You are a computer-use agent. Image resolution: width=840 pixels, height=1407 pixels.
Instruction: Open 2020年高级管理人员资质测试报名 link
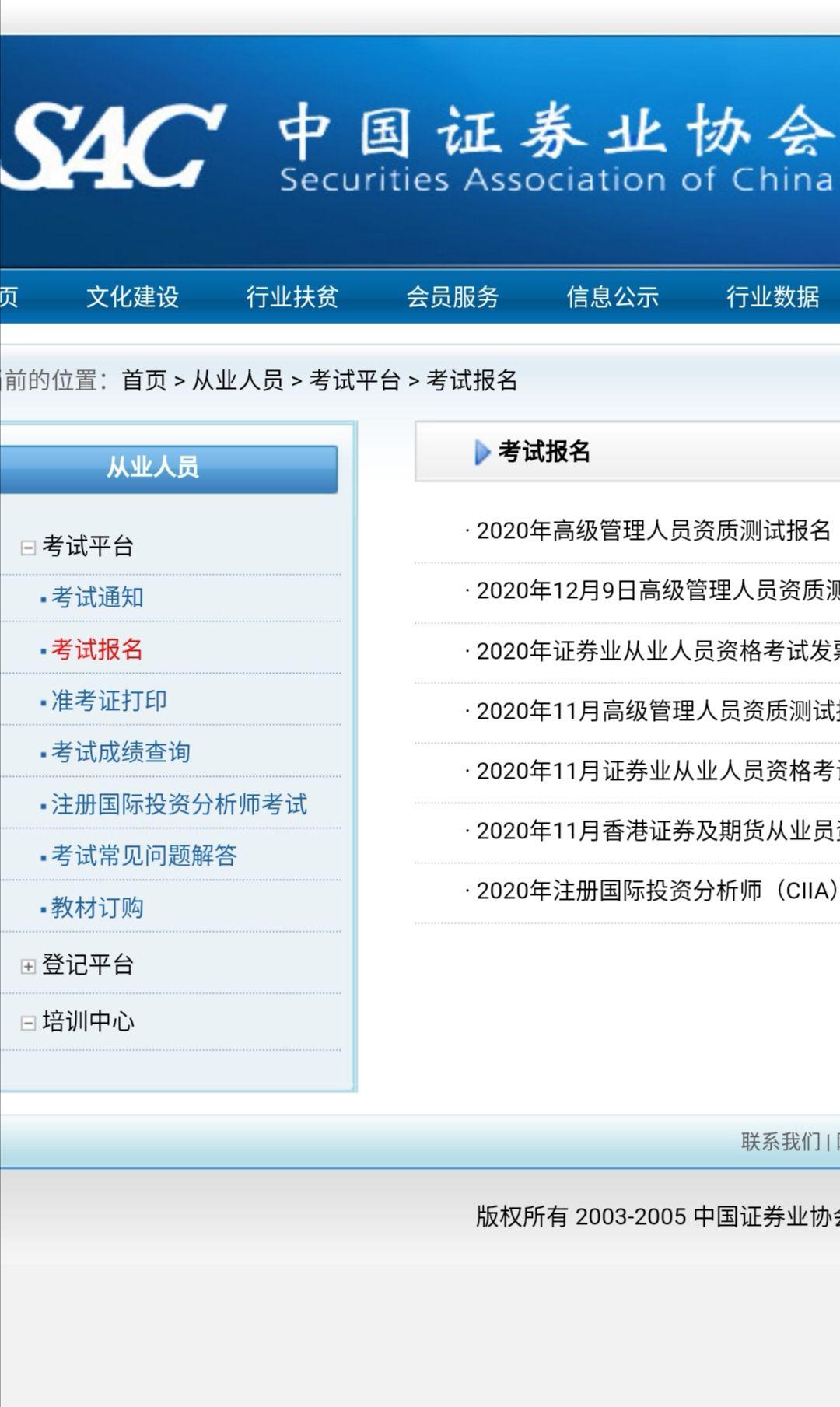pyautogui.click(x=653, y=531)
